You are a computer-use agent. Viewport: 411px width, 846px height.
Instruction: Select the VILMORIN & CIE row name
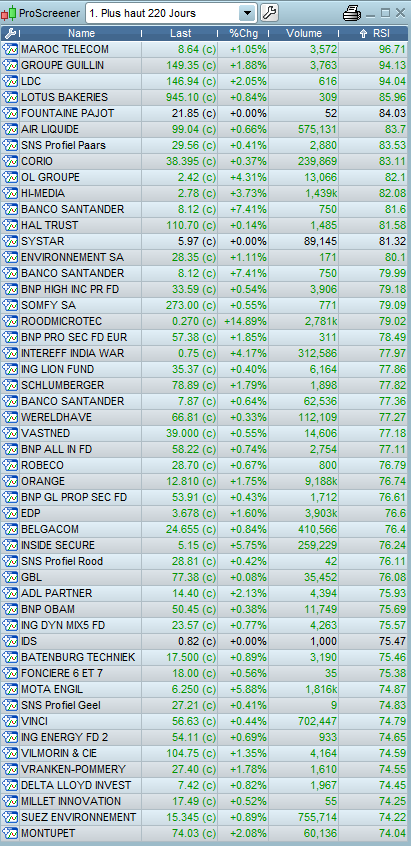pos(59,753)
